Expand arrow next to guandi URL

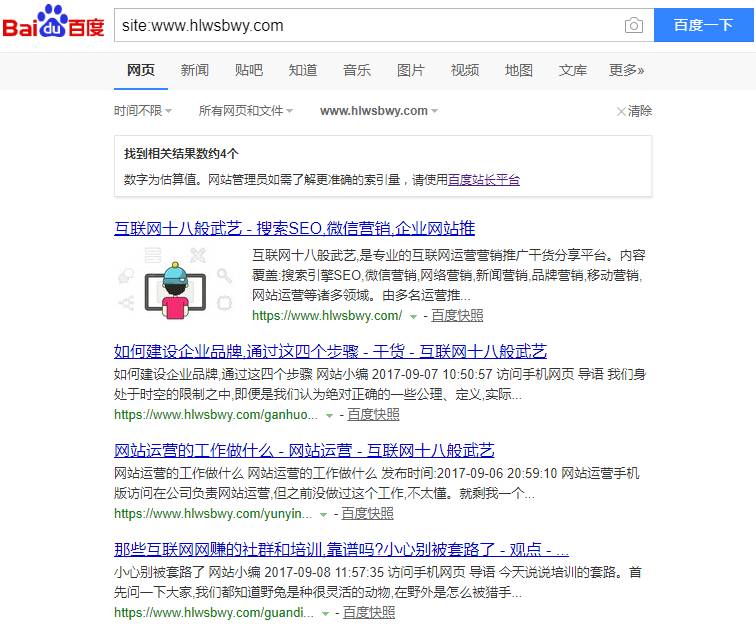coord(325,614)
